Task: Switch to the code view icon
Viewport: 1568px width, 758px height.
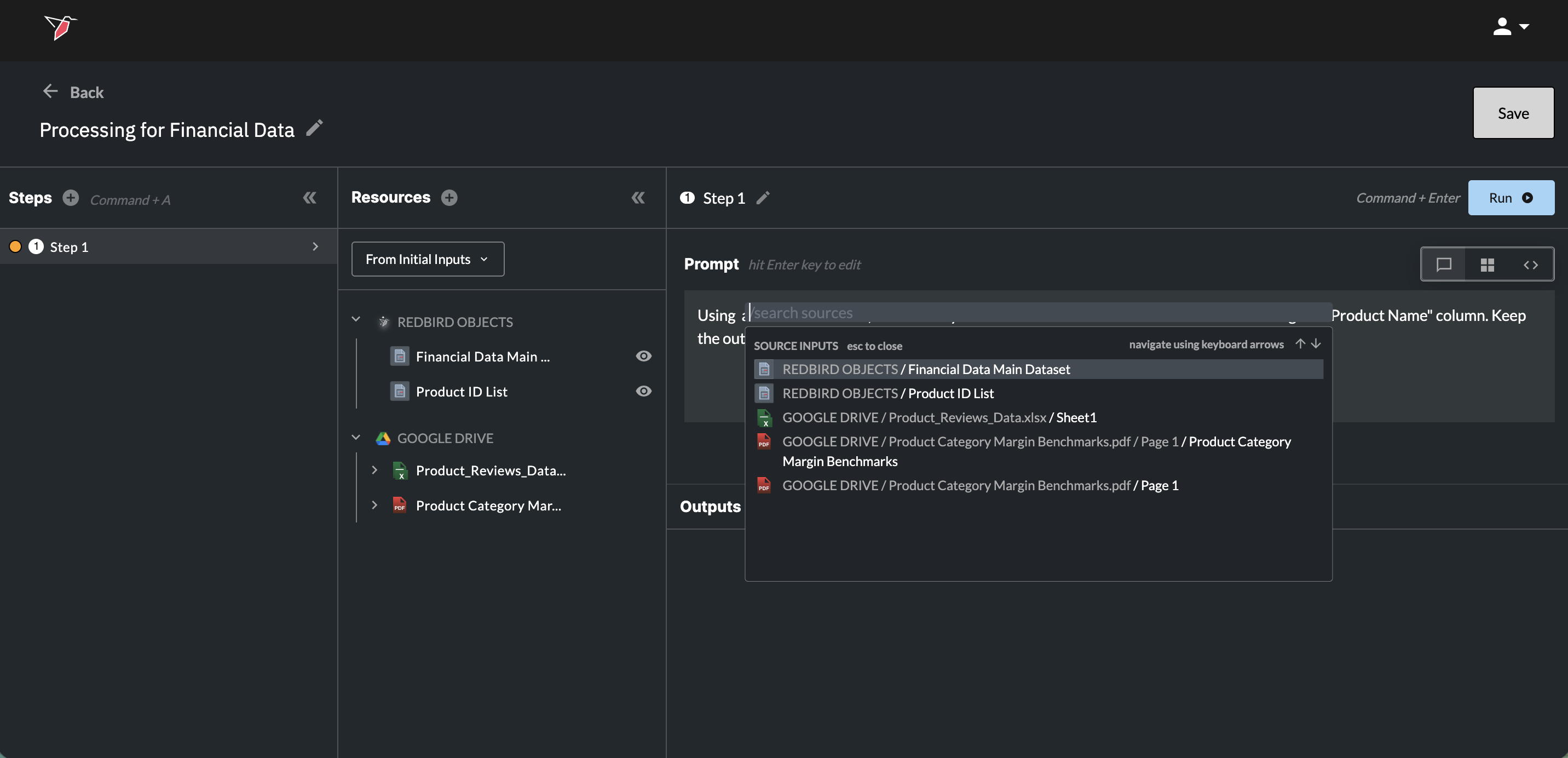Action: (x=1530, y=264)
